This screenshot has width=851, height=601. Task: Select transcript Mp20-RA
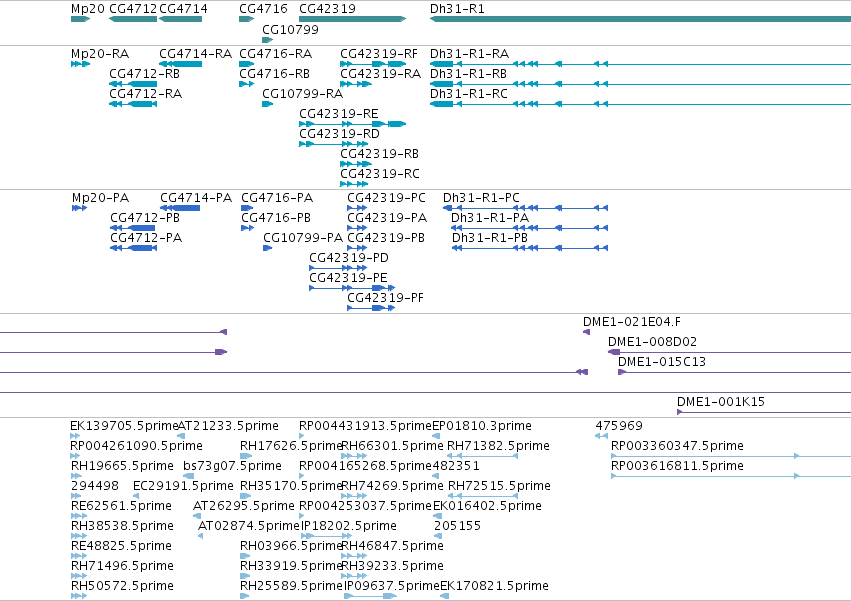[x=100, y=54]
